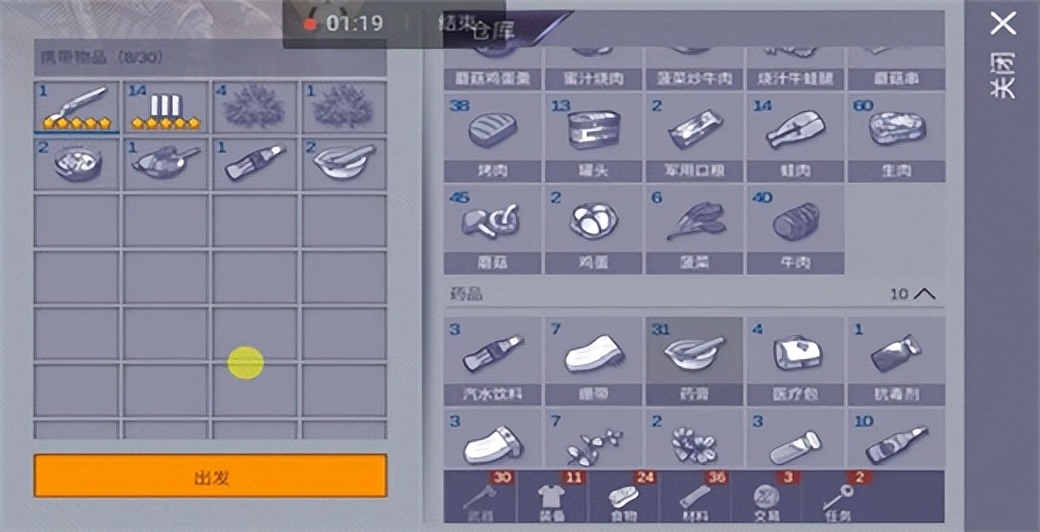1040x532 pixels.
Task: Switch to the 武器 weapons tab
Action: click(x=480, y=498)
